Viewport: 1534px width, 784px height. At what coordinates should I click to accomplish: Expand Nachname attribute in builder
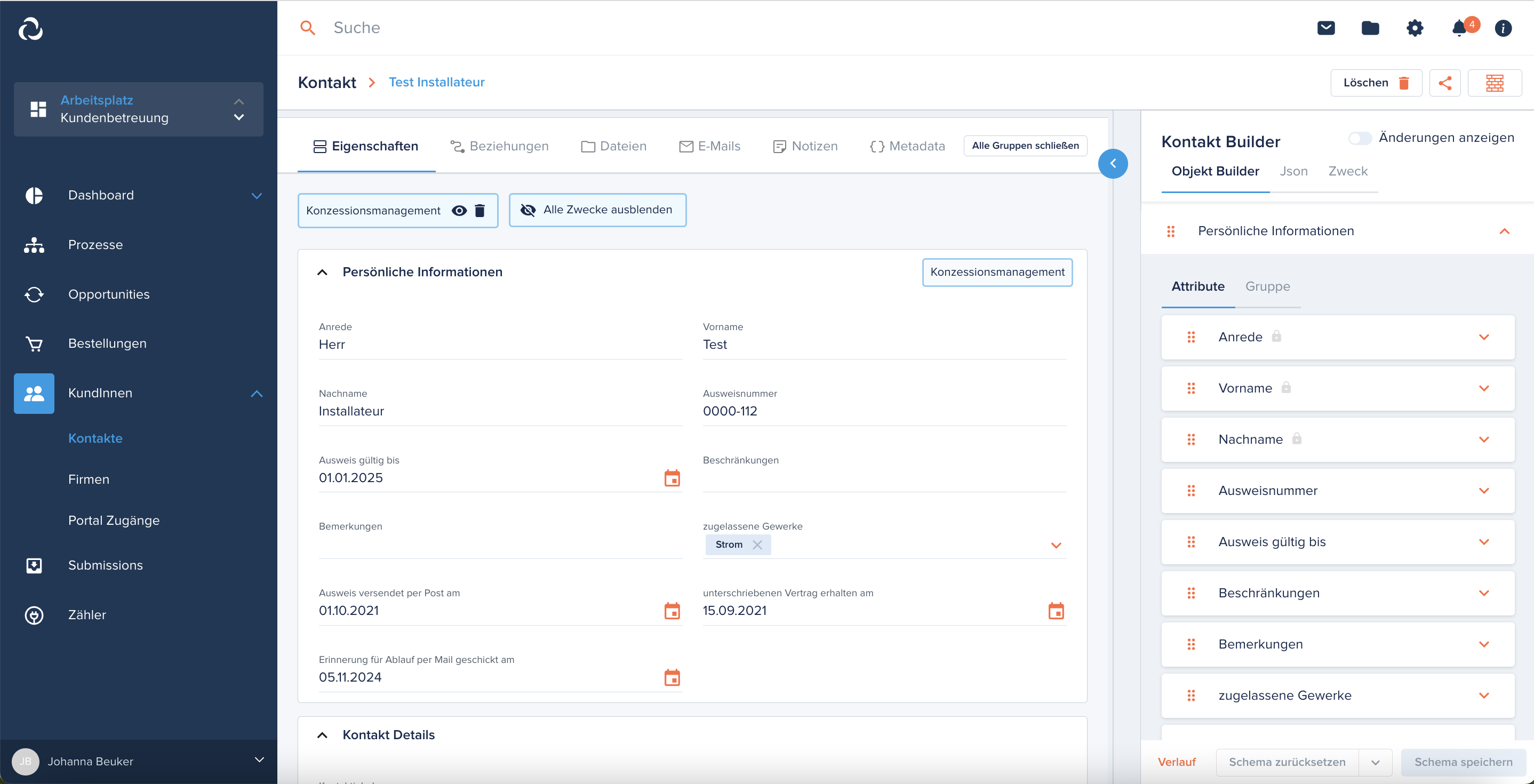tap(1484, 439)
